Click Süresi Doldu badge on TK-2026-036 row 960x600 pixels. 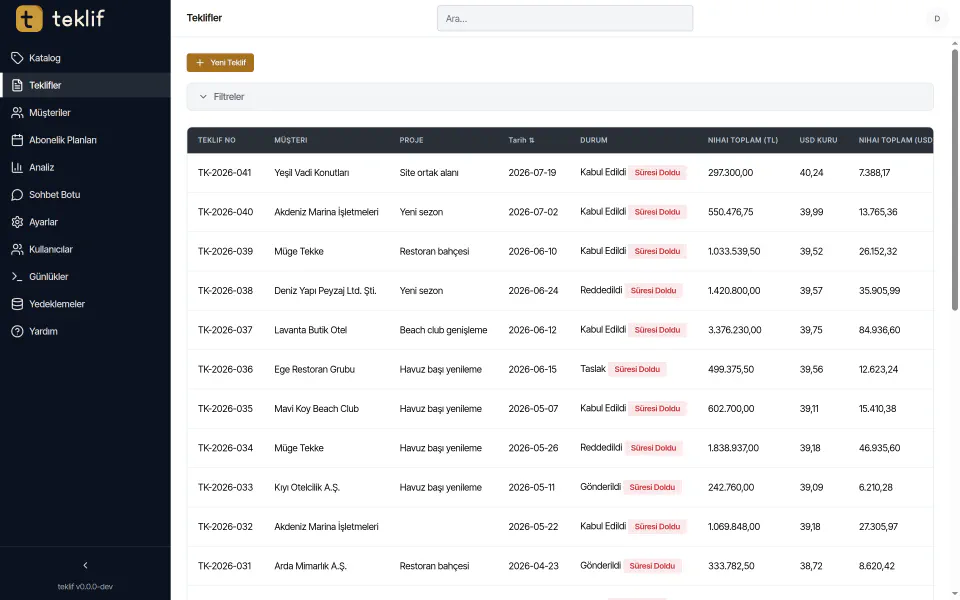(x=637, y=369)
